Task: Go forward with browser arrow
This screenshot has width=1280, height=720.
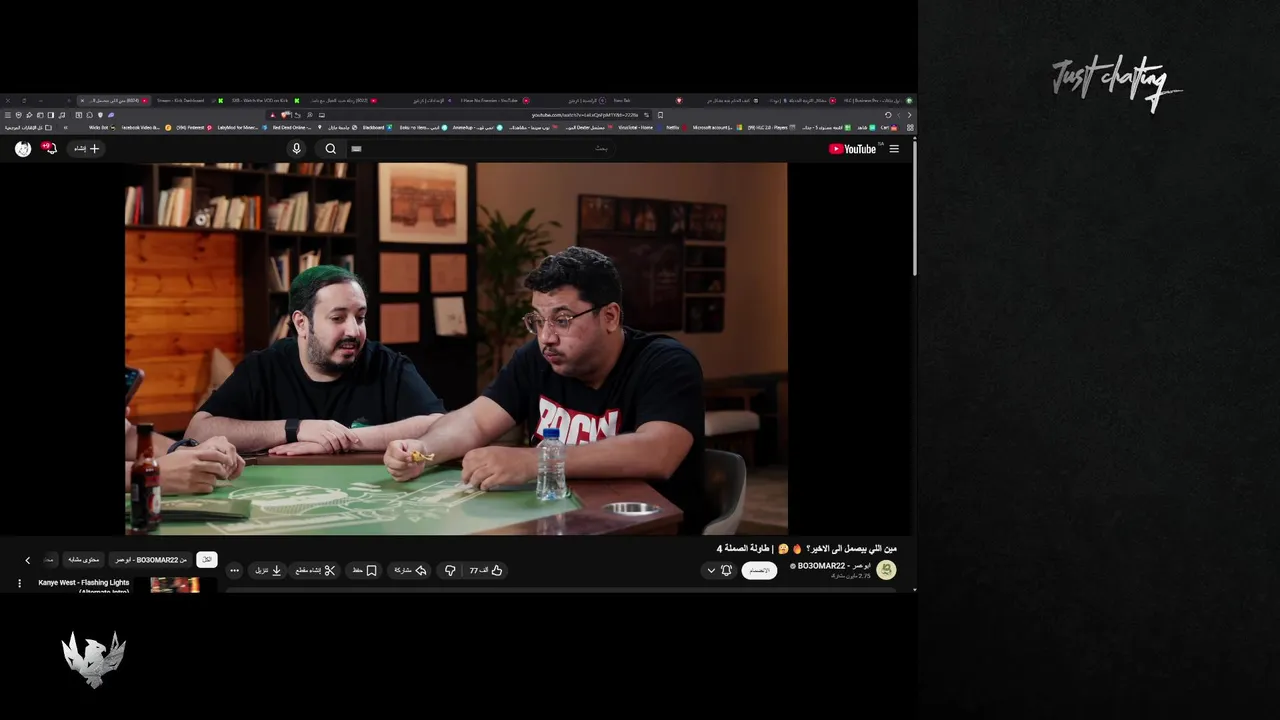Action: 898,115
